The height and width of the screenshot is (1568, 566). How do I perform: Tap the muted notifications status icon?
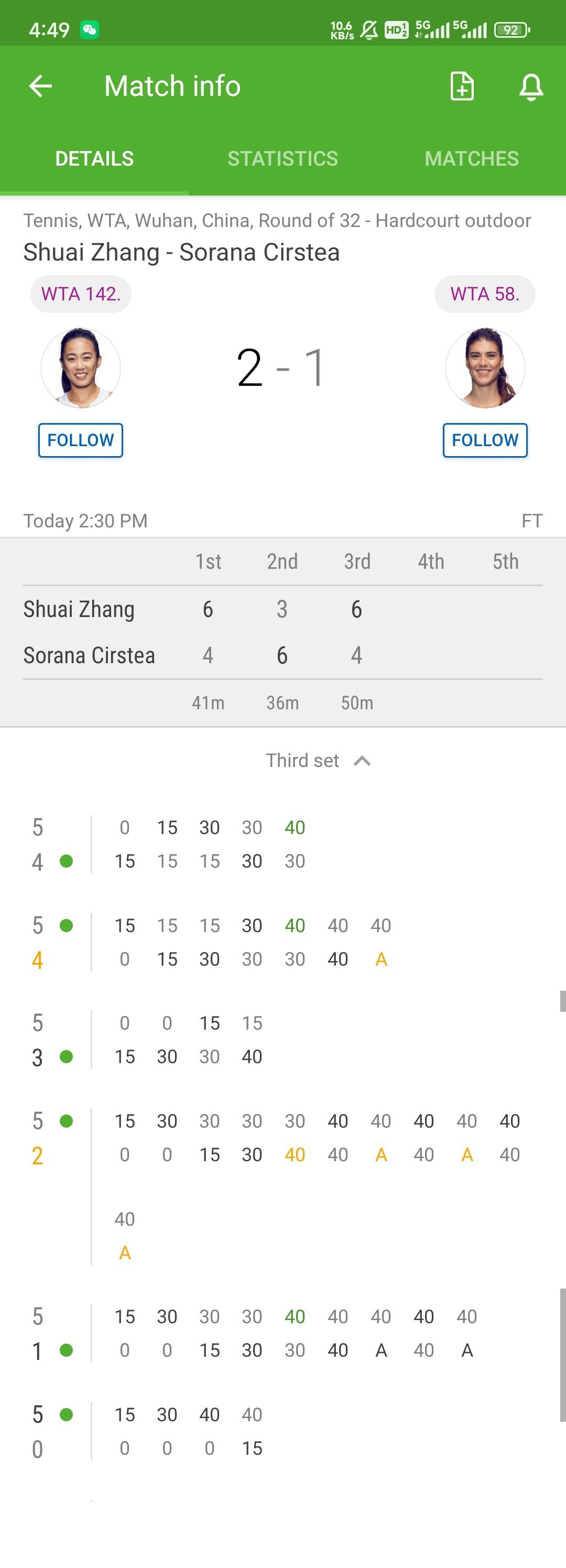[x=369, y=29]
